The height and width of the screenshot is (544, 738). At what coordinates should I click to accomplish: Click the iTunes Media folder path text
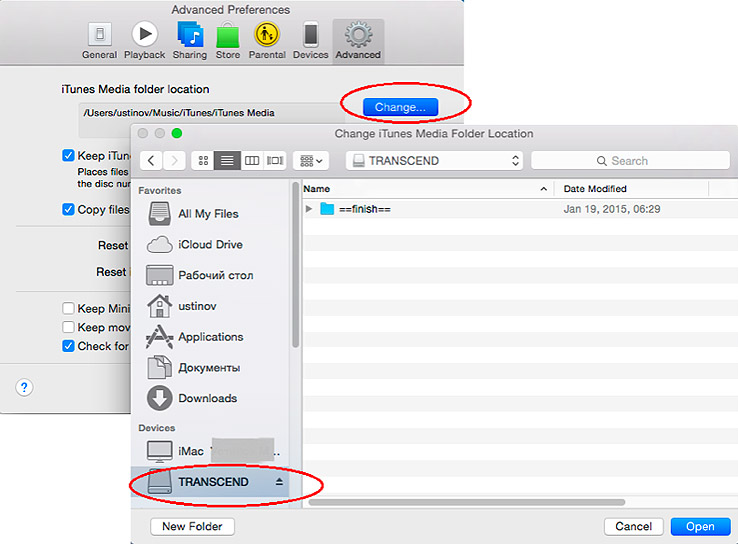pos(179,113)
